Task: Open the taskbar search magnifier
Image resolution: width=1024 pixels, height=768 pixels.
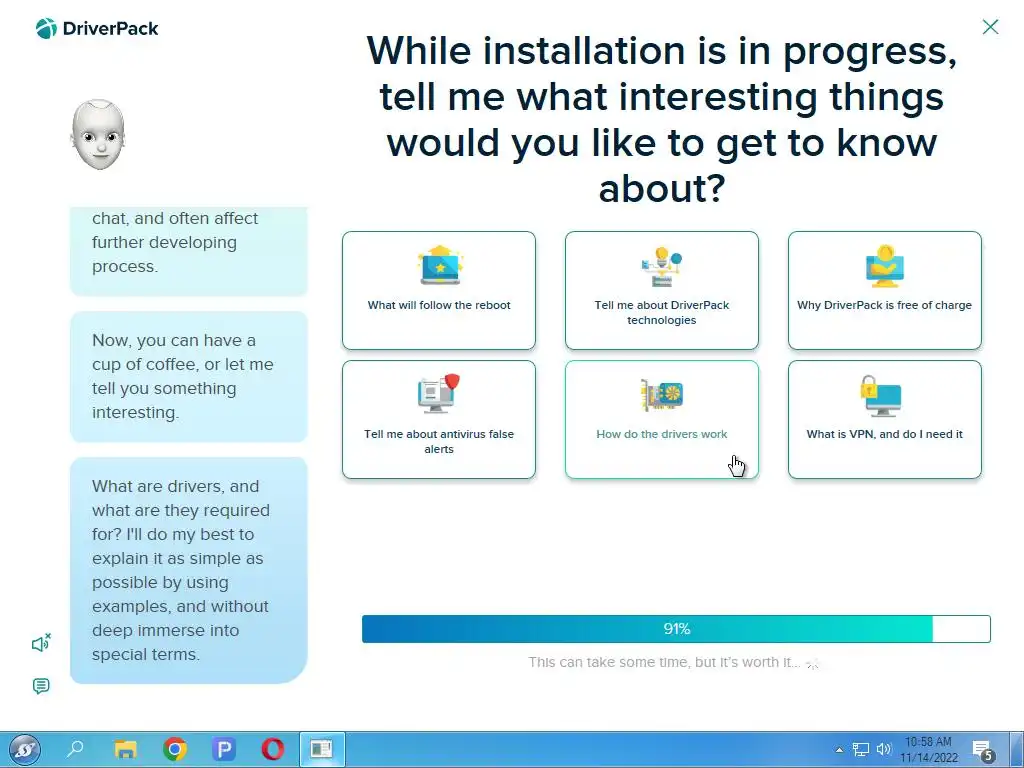Action: [75, 749]
